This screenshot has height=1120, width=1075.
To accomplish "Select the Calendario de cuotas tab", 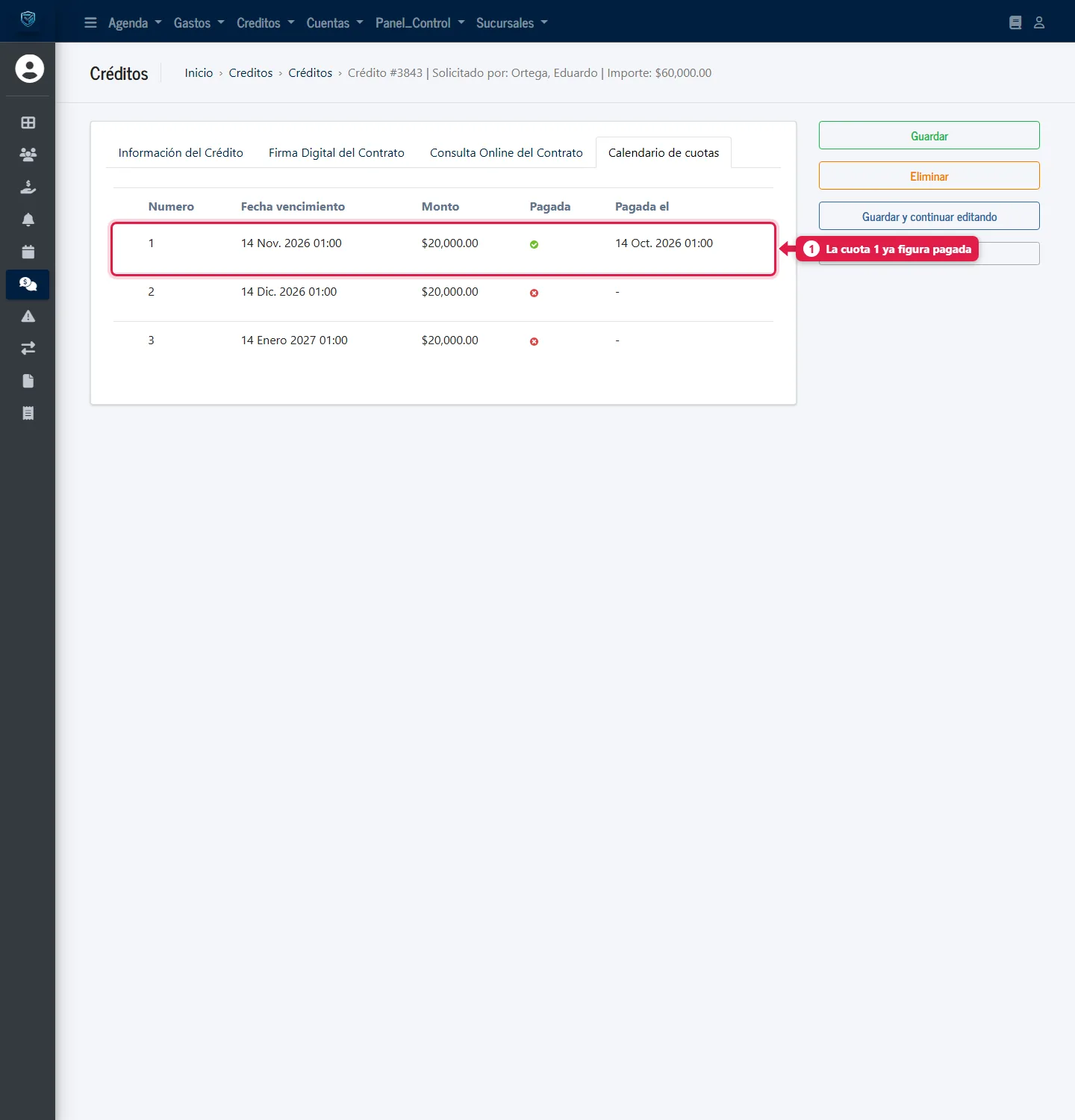I will 664,152.
